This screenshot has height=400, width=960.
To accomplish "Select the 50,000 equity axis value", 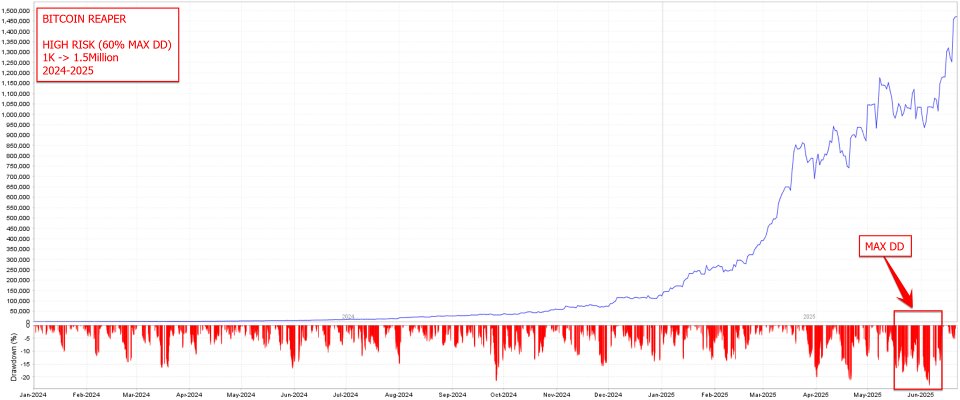I will click(21, 312).
